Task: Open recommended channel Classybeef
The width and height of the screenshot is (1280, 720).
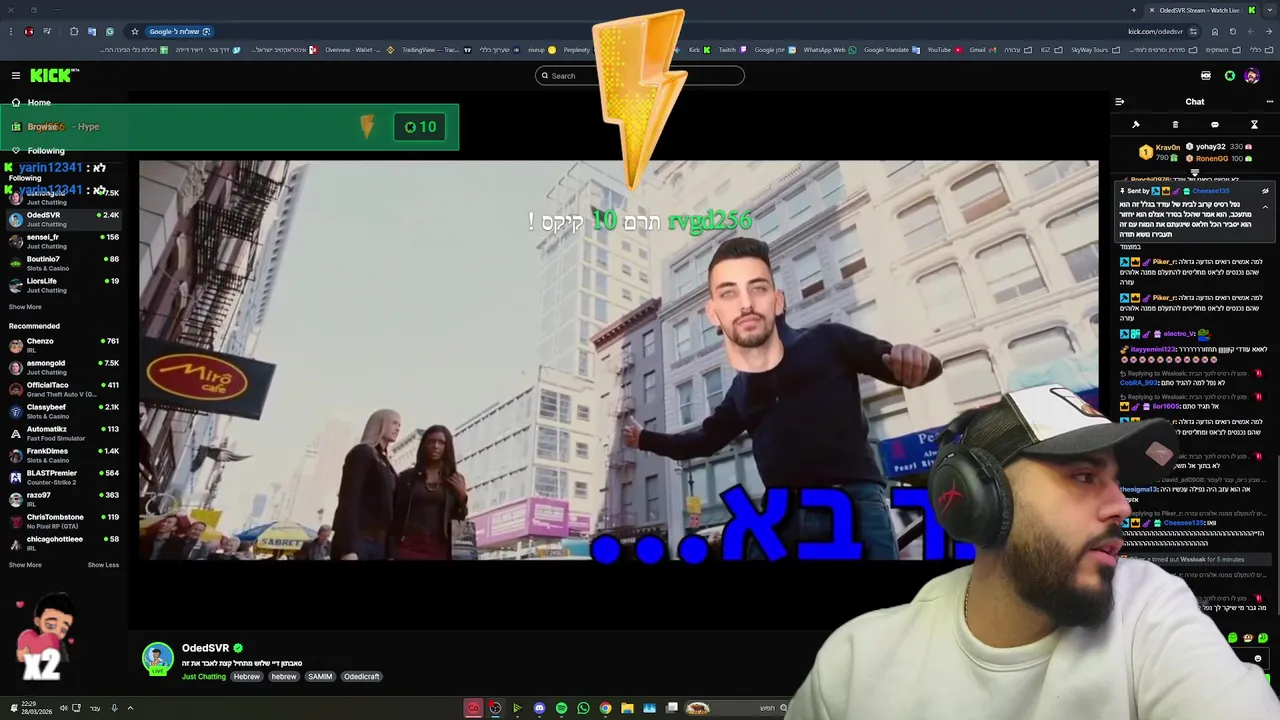Action: tap(64, 411)
